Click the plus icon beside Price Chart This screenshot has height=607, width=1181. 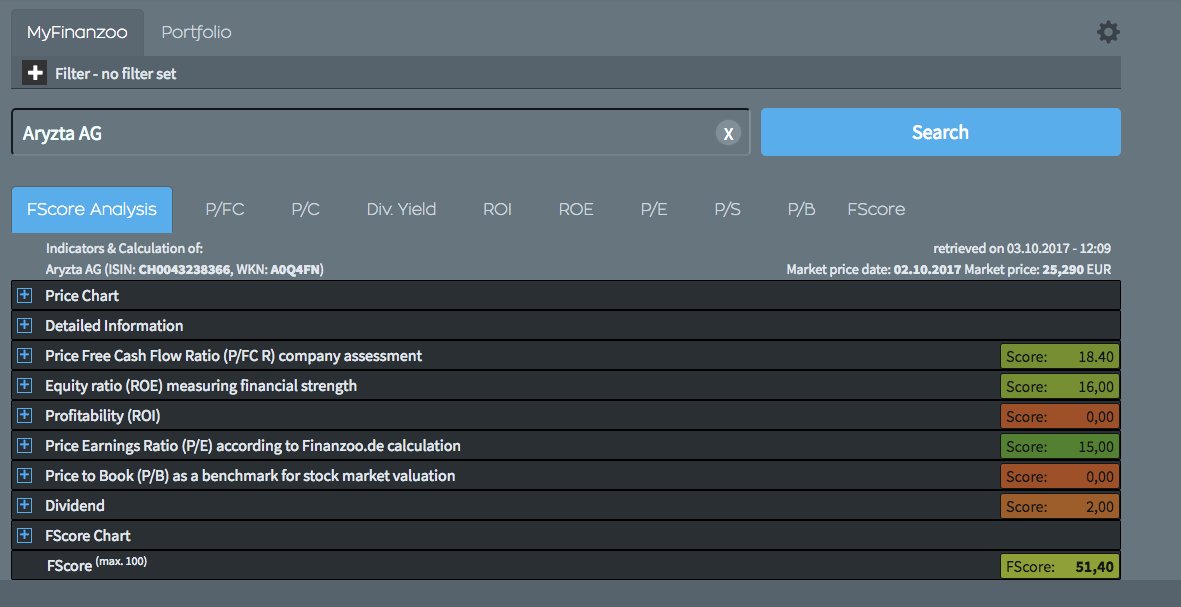(x=23, y=295)
